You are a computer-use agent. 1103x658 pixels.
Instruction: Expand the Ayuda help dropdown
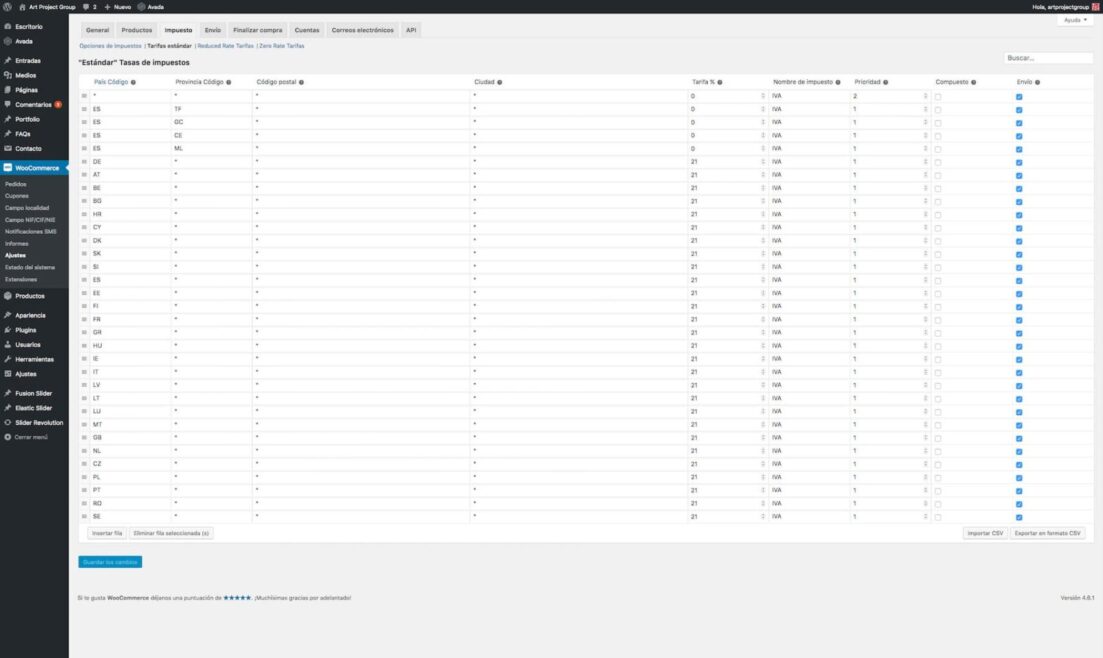pyautogui.click(x=1076, y=20)
